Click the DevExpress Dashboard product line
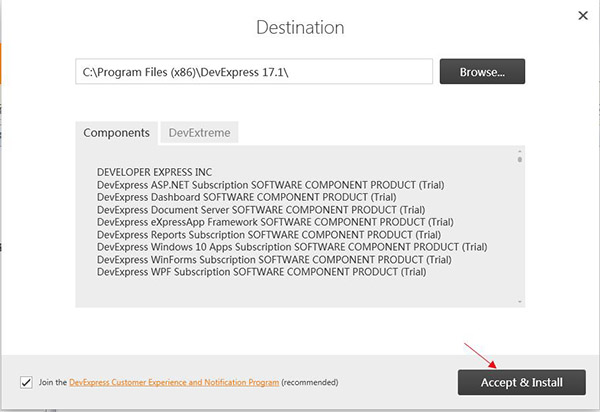This screenshot has width=600, height=412. click(x=246, y=197)
